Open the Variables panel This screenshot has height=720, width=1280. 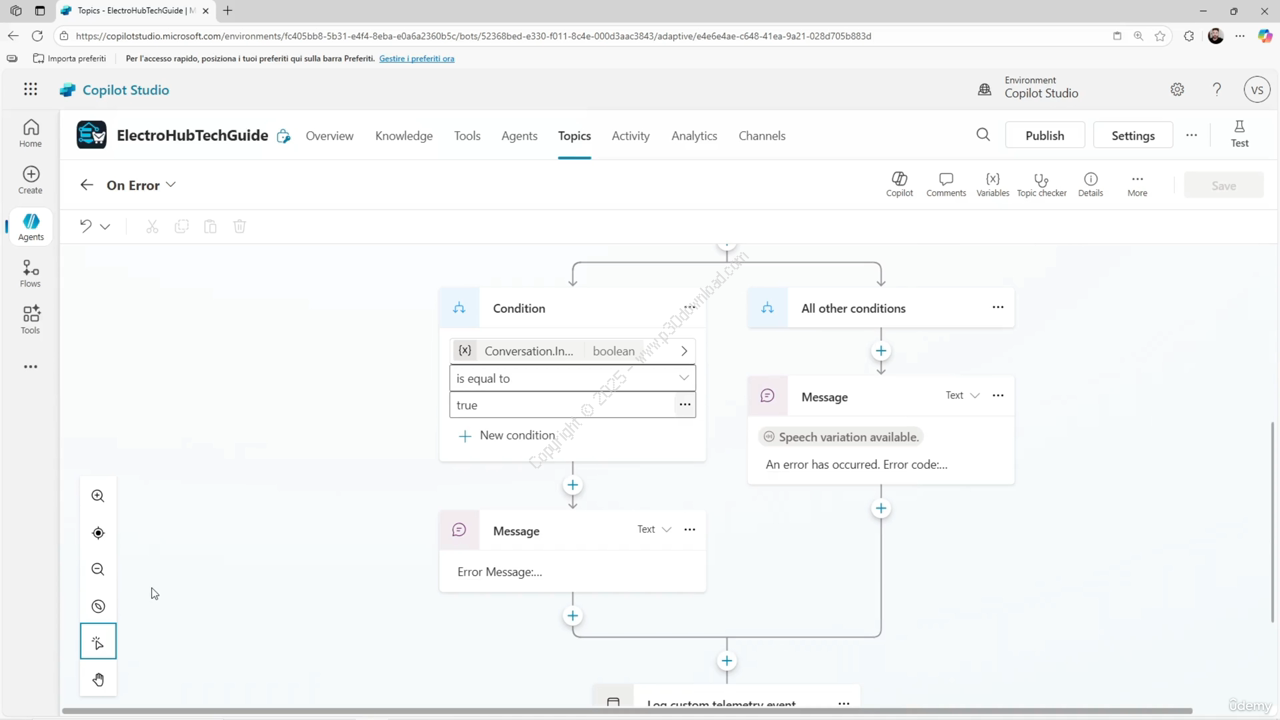(x=992, y=183)
